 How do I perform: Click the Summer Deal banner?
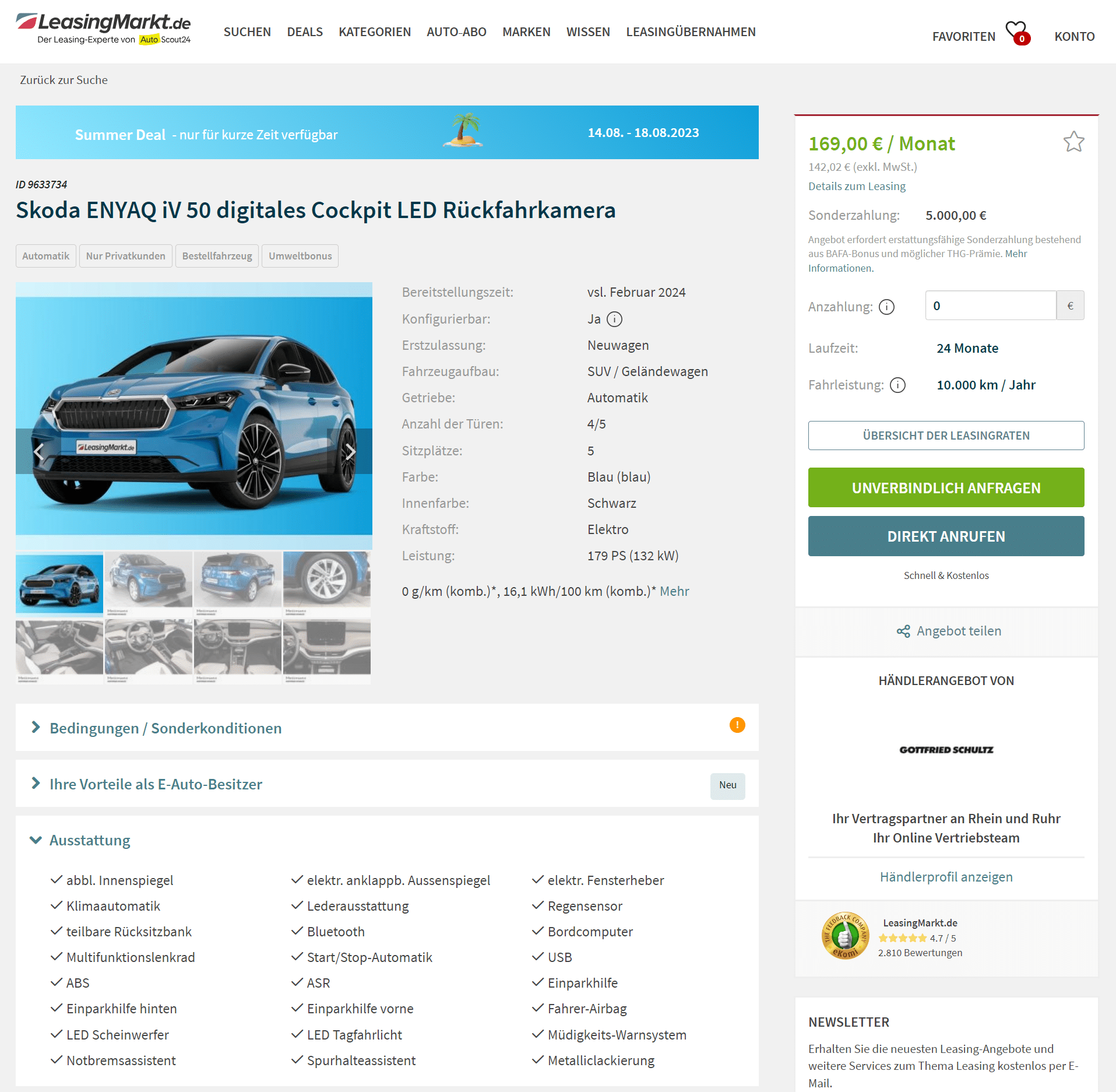pyautogui.click(x=387, y=132)
